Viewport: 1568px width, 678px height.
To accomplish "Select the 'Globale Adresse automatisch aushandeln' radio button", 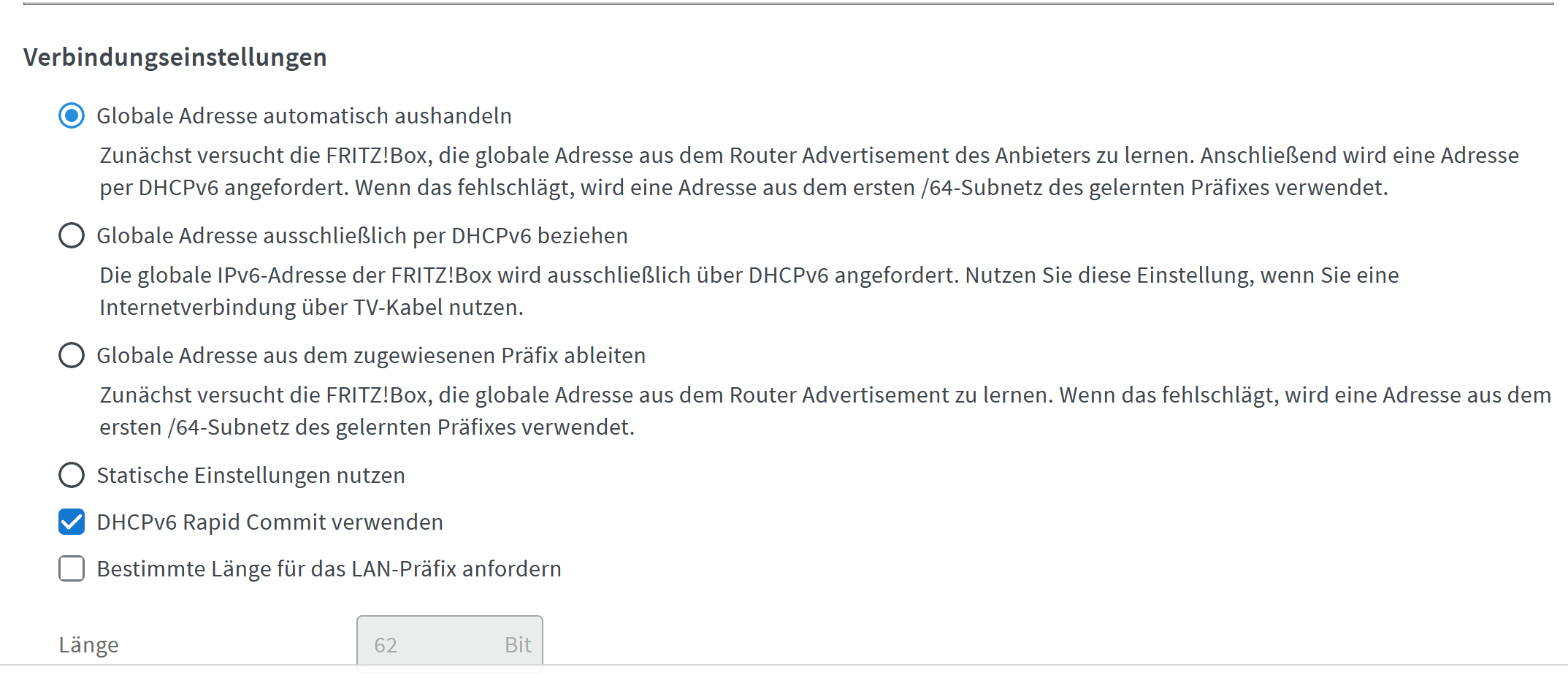I will tap(72, 115).
